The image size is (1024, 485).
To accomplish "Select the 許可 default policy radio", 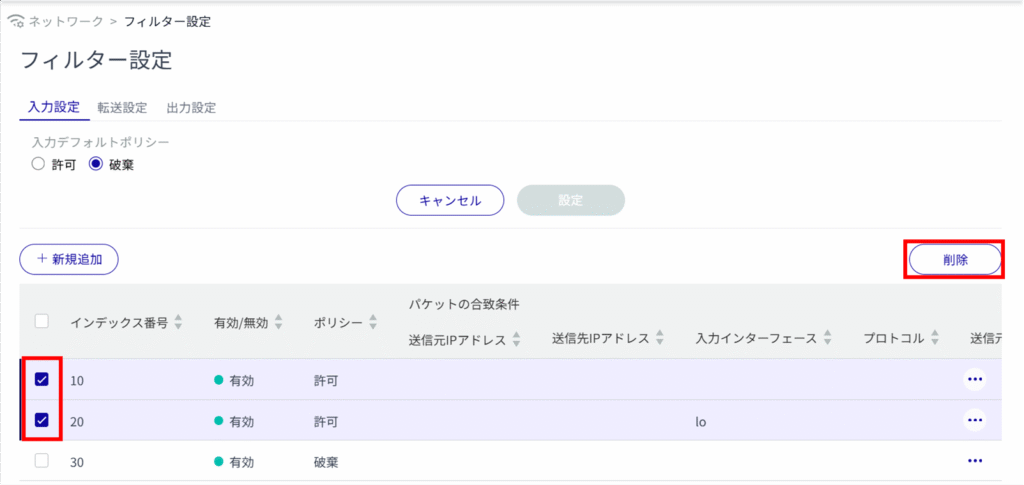I will click(38, 164).
